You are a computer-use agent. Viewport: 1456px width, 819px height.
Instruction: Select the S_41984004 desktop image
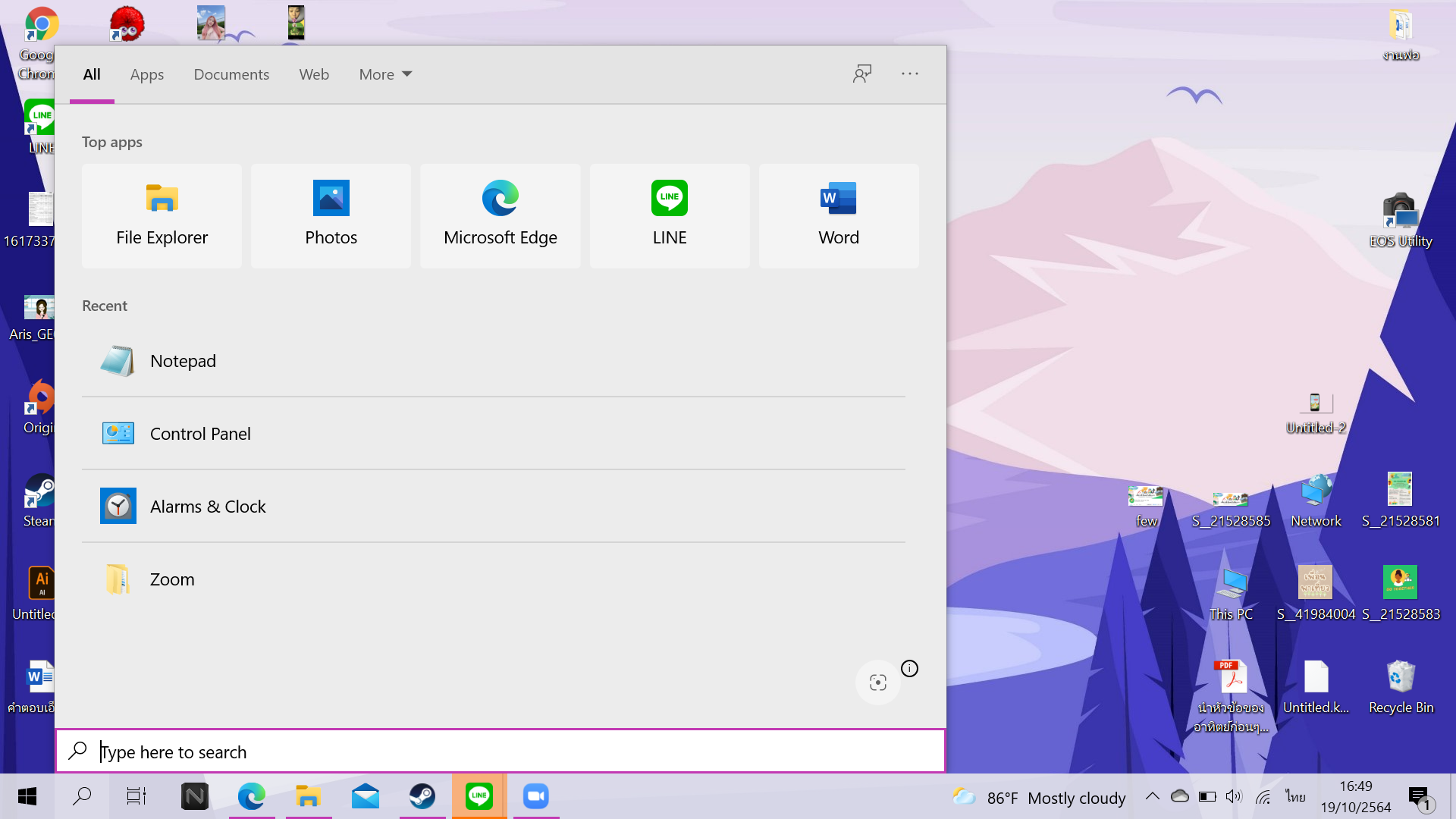point(1316,594)
